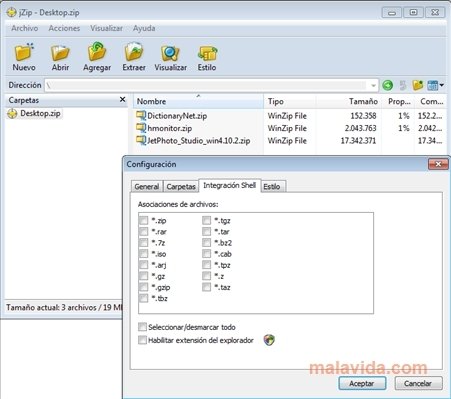Sort by the Com... column header
This screenshot has width=451, height=399.
[431, 101]
